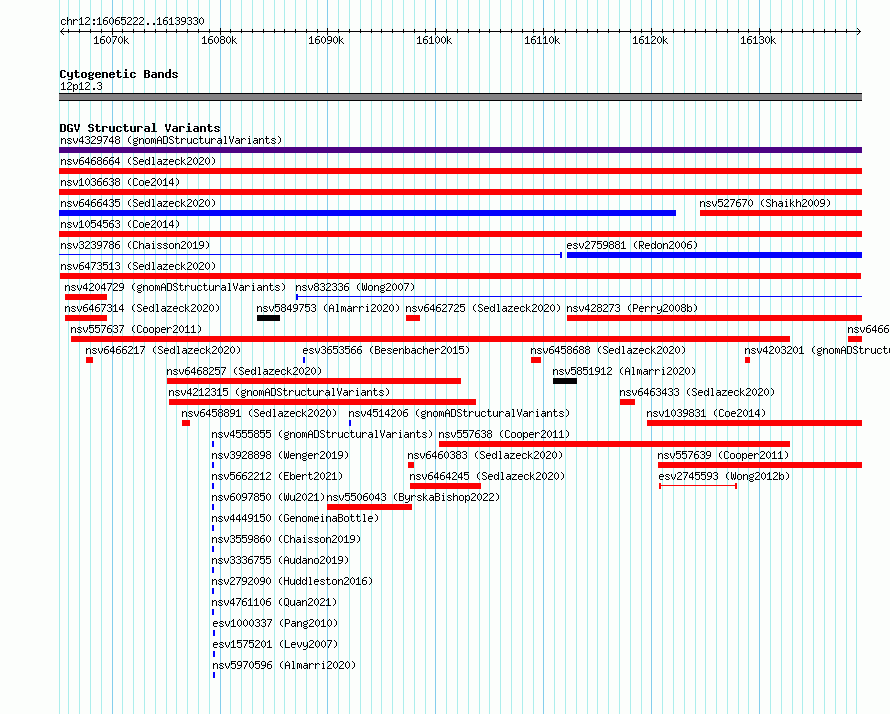Image resolution: width=890 pixels, height=714 pixels.
Task: Click the purple nsv4329748 variant bar
Action: pyautogui.click(x=460, y=150)
